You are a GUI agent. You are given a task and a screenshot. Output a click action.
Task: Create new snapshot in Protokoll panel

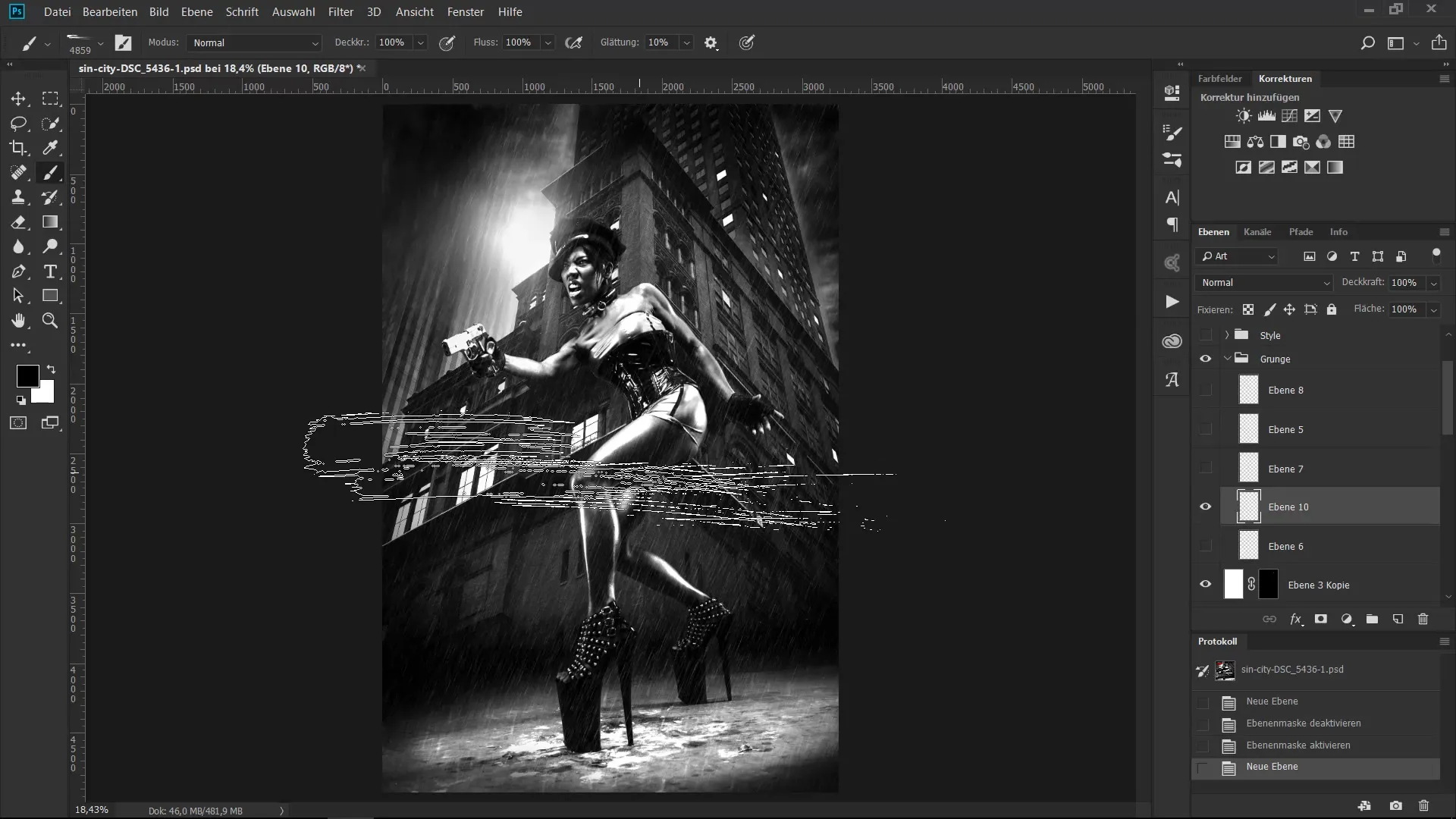pyautogui.click(x=1396, y=806)
